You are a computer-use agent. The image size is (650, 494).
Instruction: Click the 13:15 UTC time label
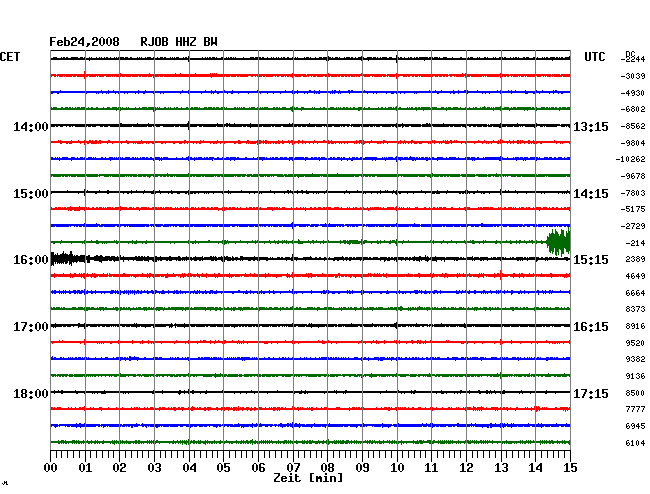591,127
